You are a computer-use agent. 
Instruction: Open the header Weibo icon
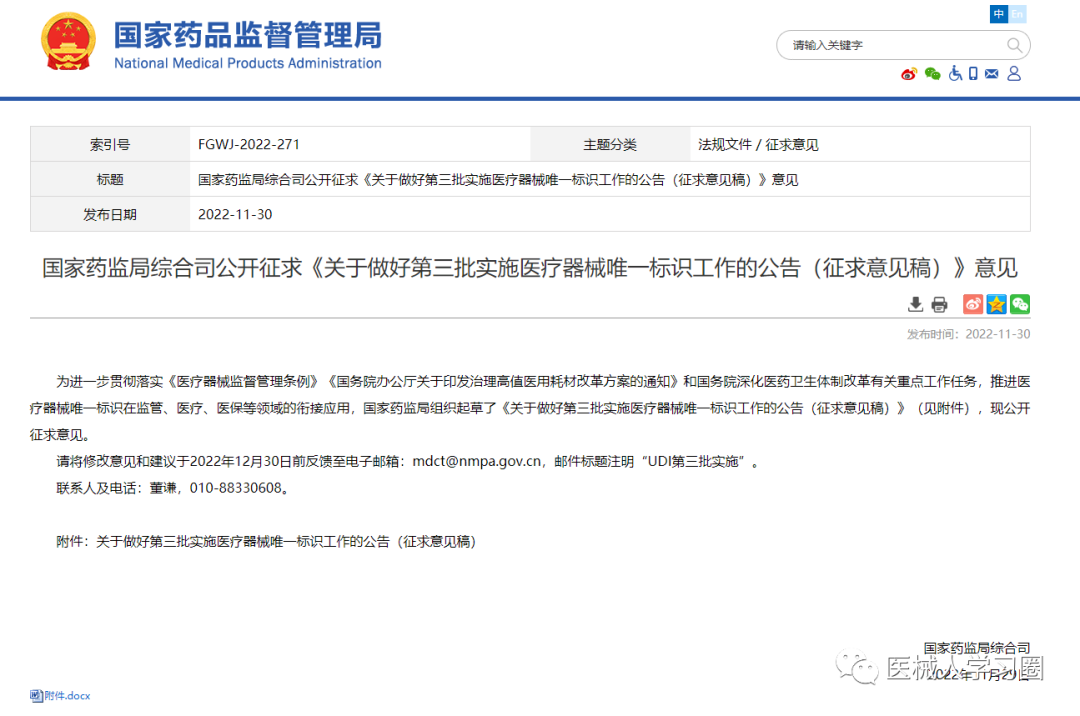(909, 74)
